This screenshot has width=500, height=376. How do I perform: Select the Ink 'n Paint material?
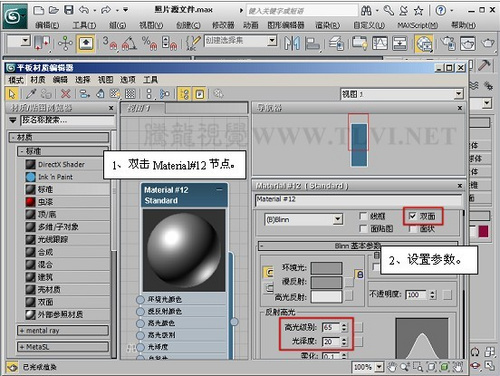(x=56, y=177)
